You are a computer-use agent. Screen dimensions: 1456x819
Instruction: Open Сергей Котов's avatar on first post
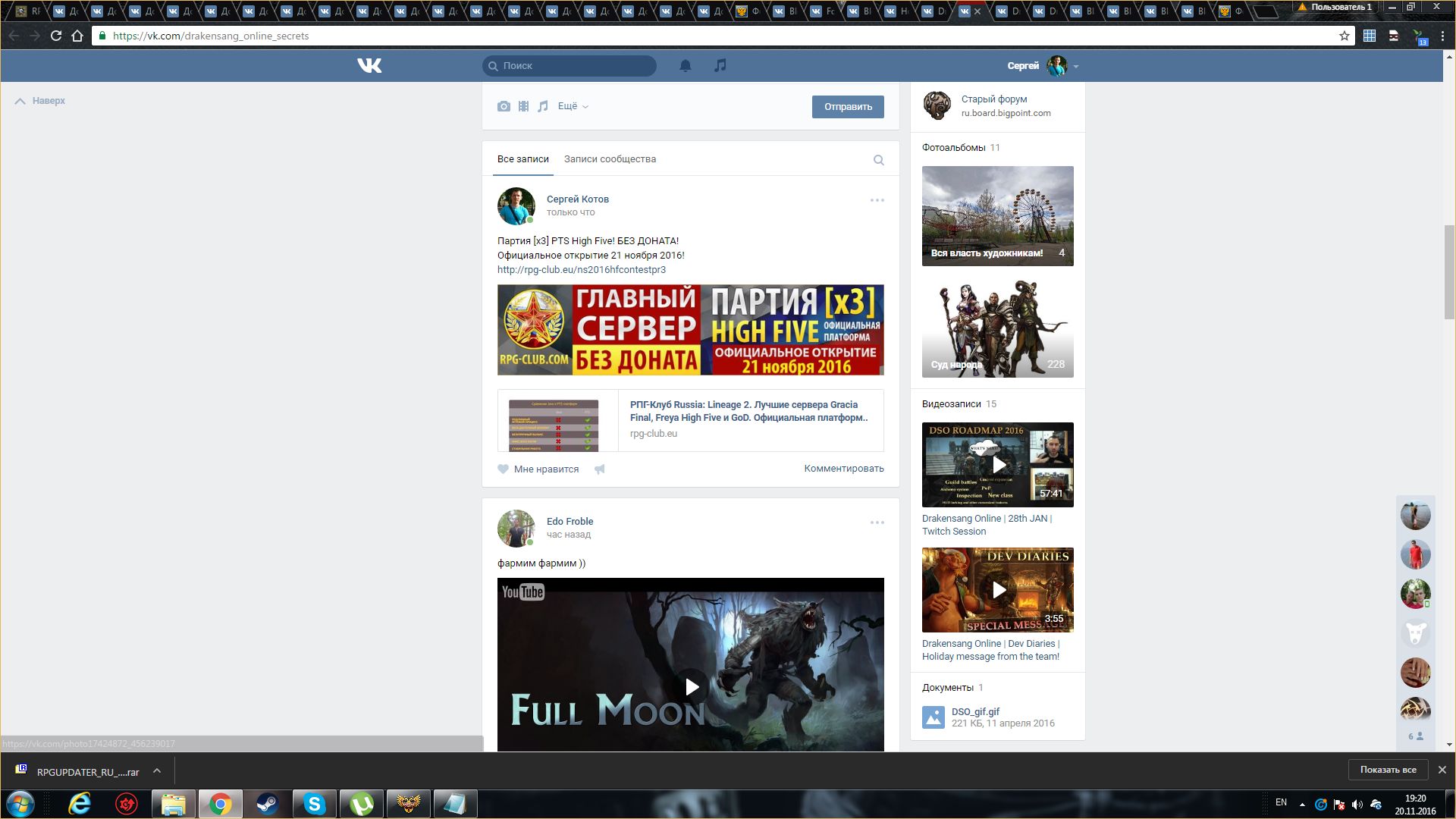tap(516, 206)
